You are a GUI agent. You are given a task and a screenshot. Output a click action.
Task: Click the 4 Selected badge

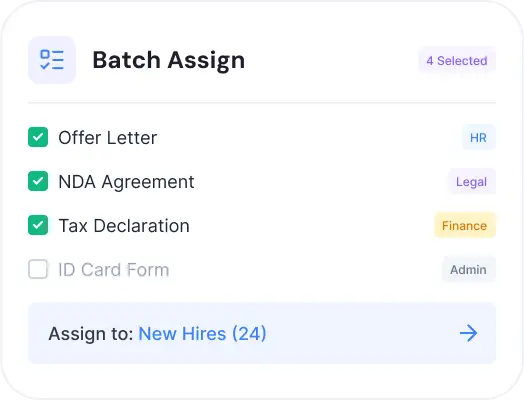(x=457, y=60)
